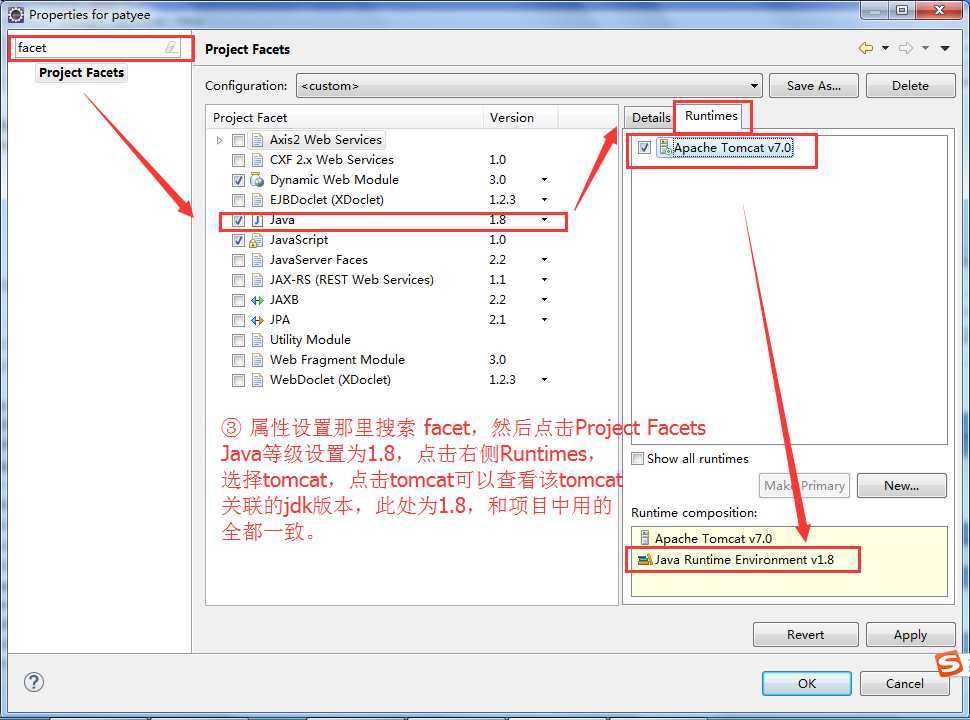Click the Properties window title icon

[x=15, y=14]
